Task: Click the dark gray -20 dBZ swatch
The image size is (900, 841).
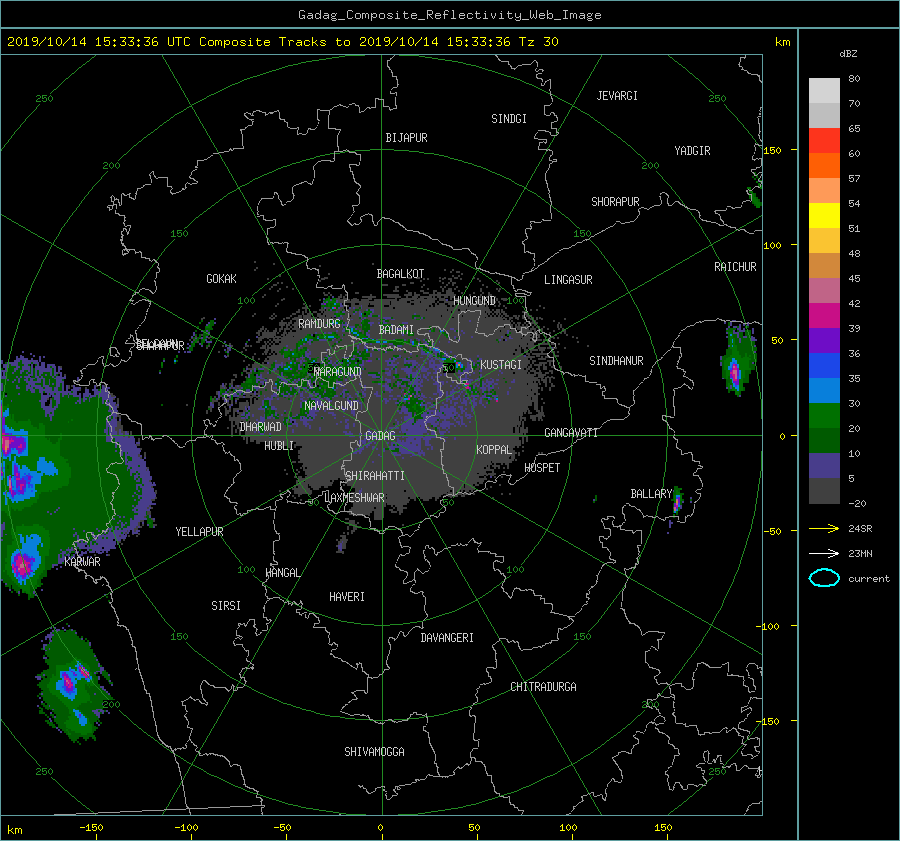Action: 824,491
